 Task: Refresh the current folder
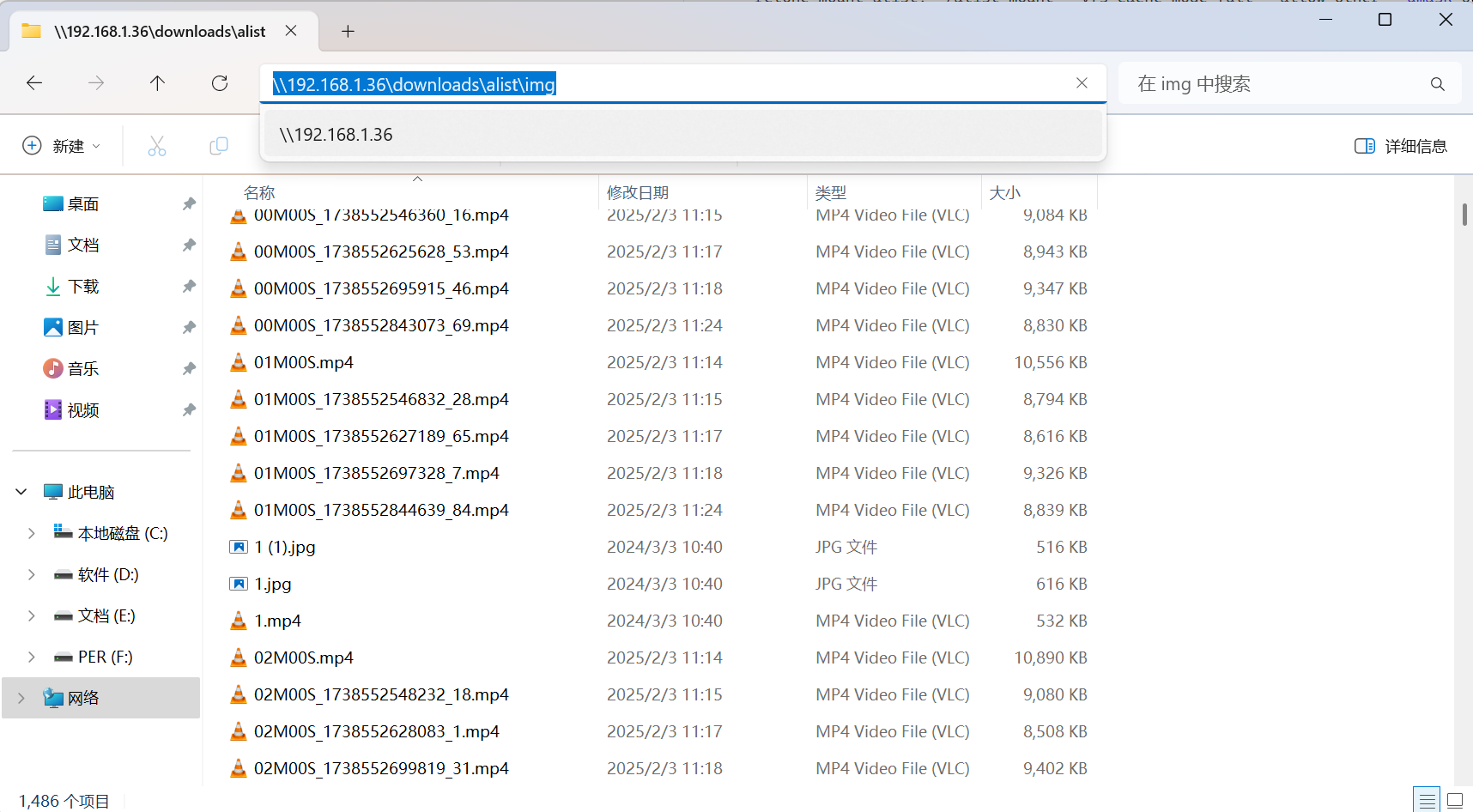220,83
